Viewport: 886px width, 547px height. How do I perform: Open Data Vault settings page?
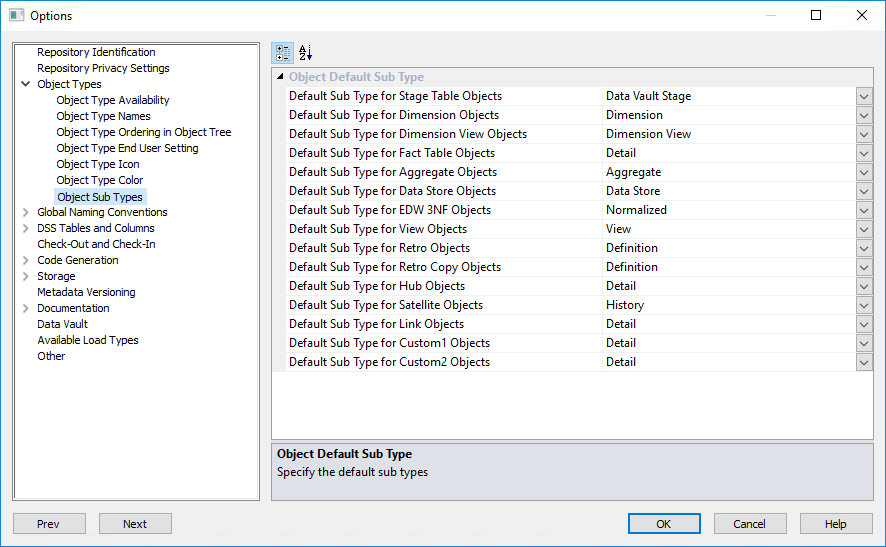pos(62,324)
